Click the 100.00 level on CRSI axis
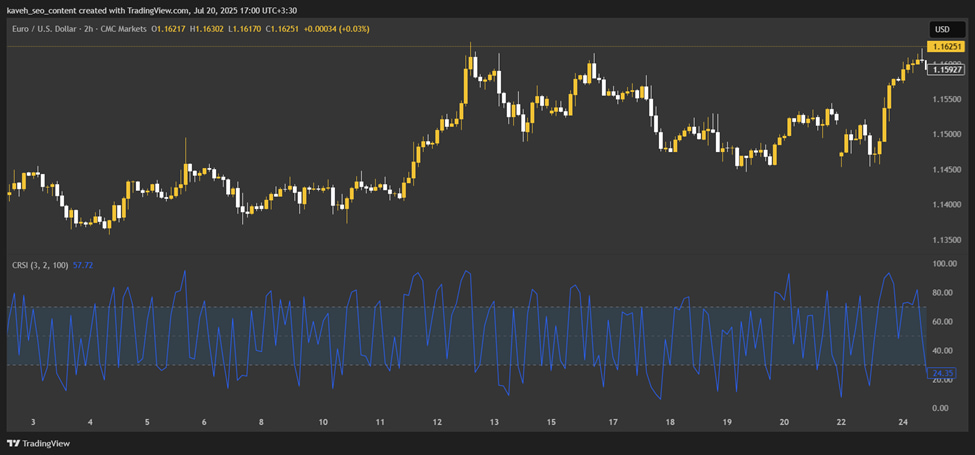This screenshot has width=975, height=455. click(943, 264)
